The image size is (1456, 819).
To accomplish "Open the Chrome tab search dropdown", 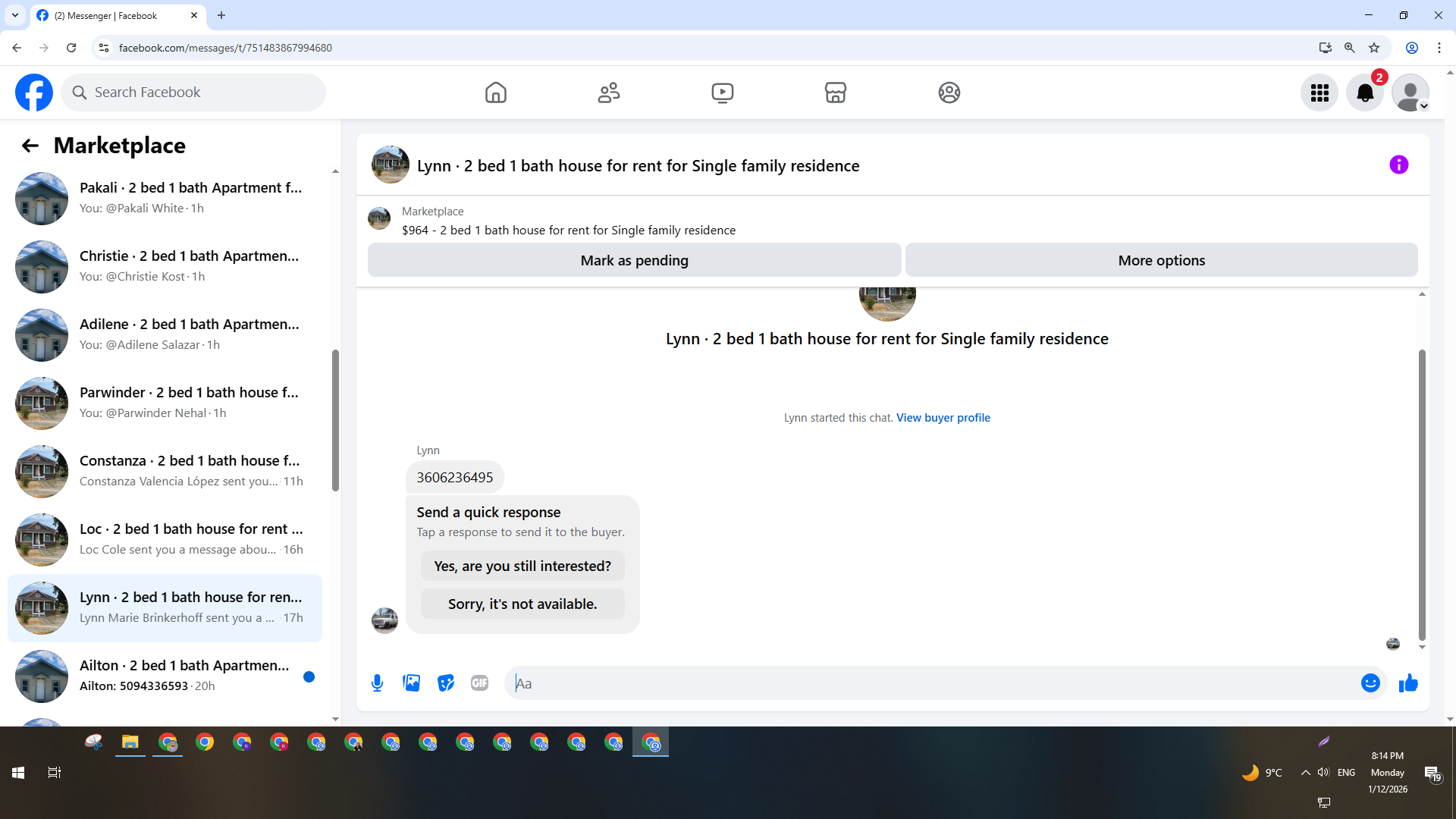I will click(15, 15).
